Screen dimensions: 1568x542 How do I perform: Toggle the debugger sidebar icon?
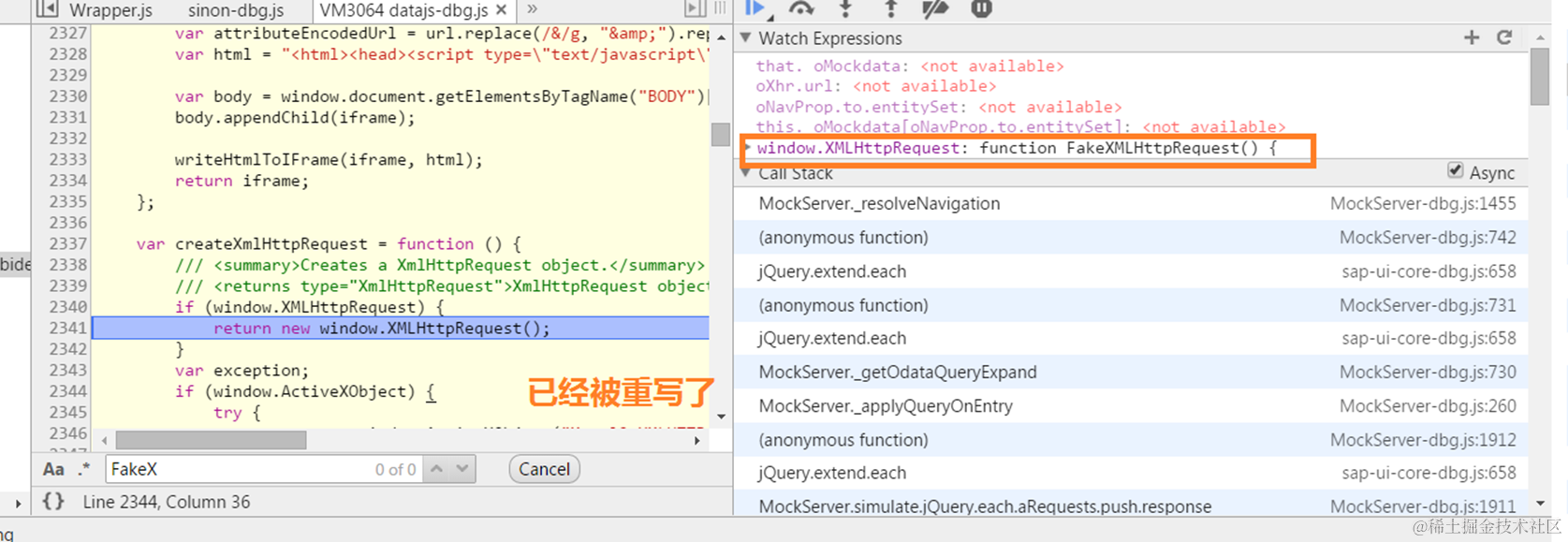tap(694, 9)
